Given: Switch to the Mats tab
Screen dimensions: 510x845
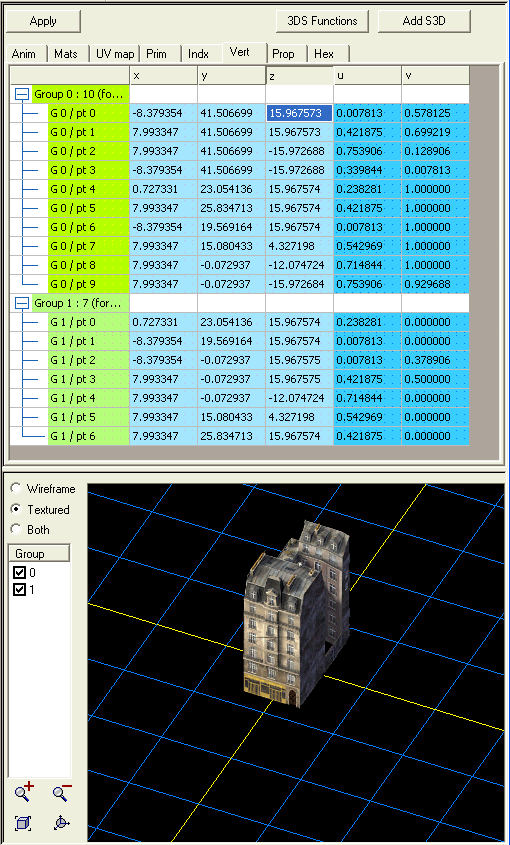Looking at the screenshot, I should pyautogui.click(x=66, y=54).
